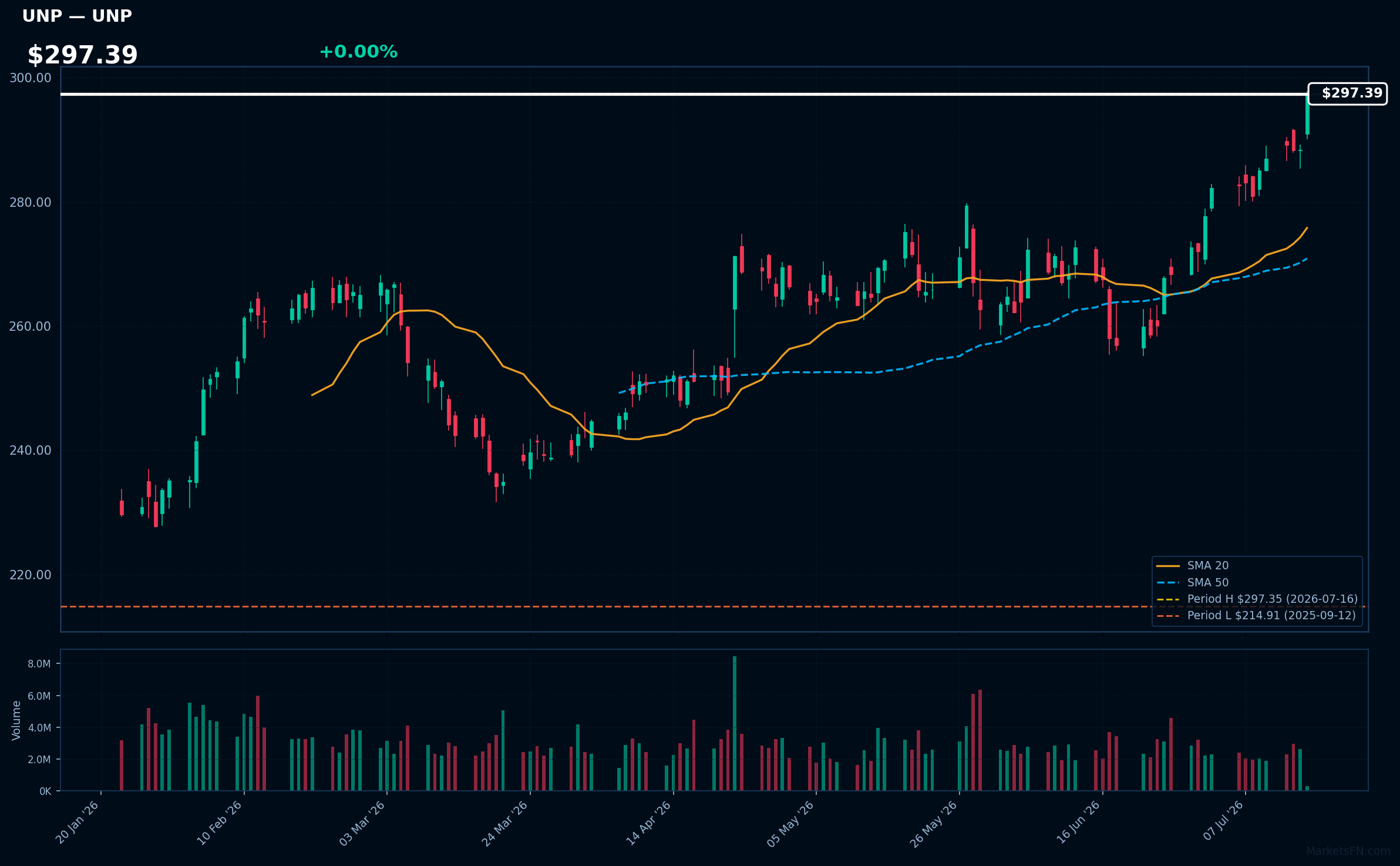Image resolution: width=1400 pixels, height=866 pixels.
Task: Click the $297.39 price tag on right axis
Action: pyautogui.click(x=1348, y=94)
